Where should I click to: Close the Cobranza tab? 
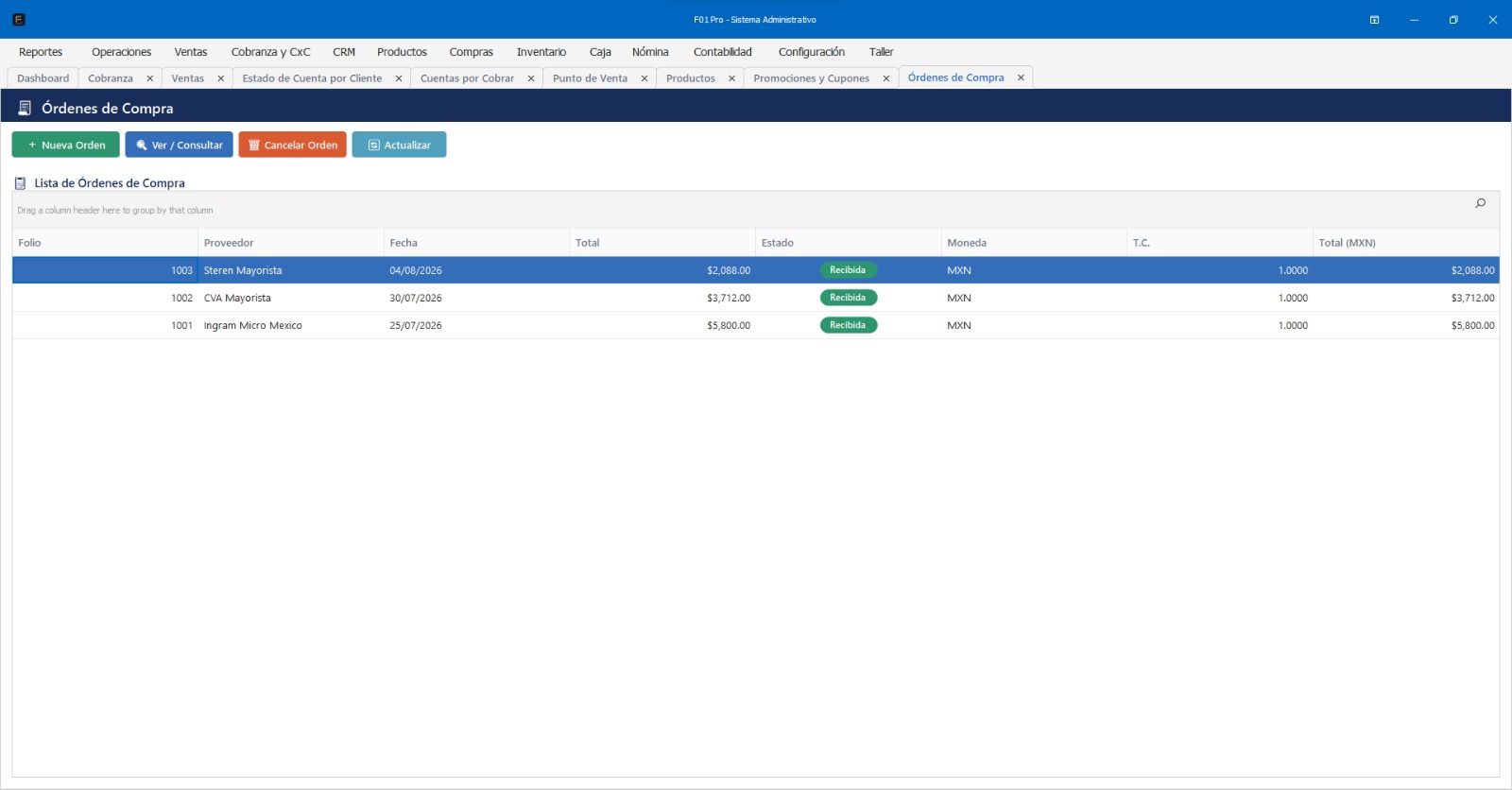tap(150, 78)
